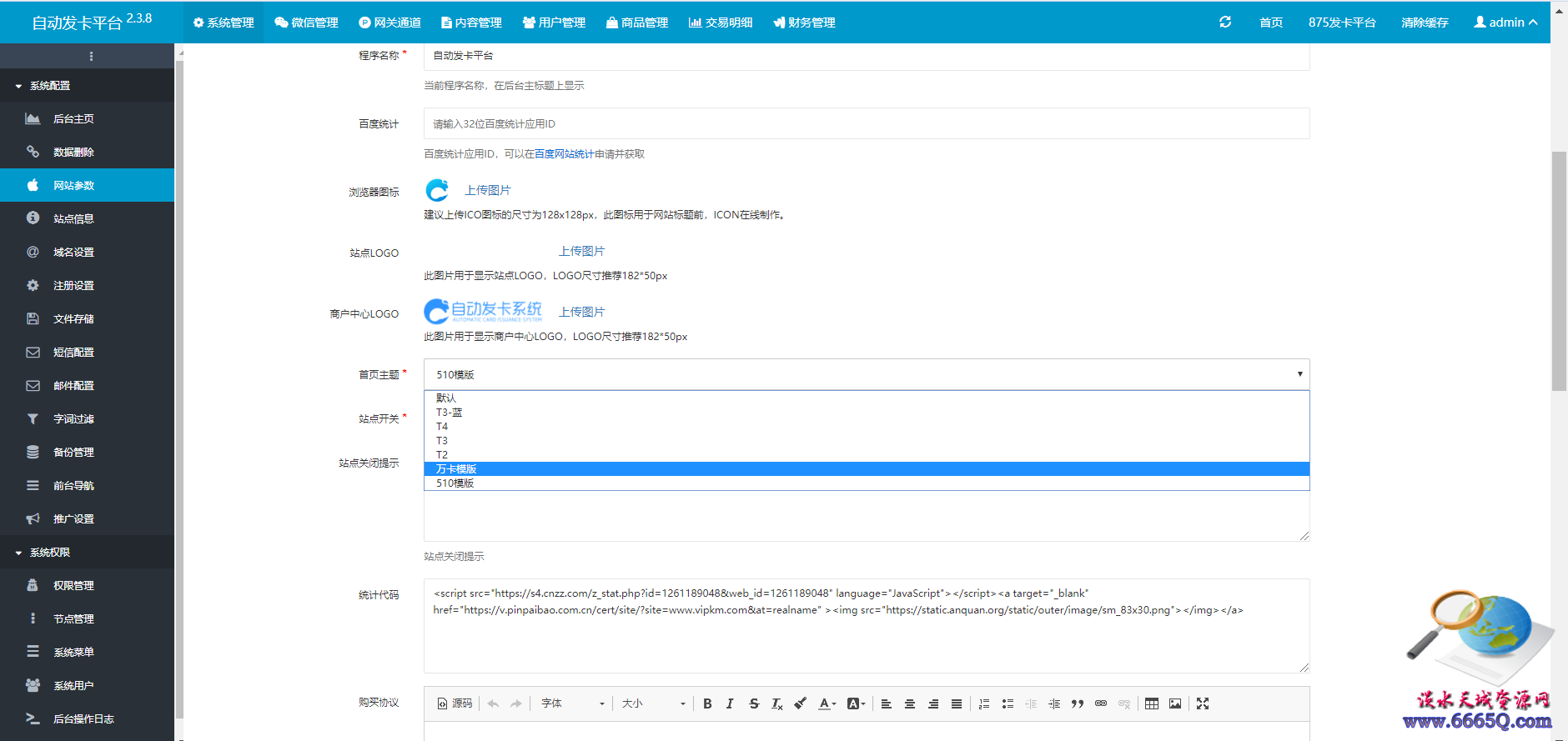Image resolution: width=1568 pixels, height=741 pixels.
Task: Open 文件存储 in sidebar
Action: click(87, 318)
